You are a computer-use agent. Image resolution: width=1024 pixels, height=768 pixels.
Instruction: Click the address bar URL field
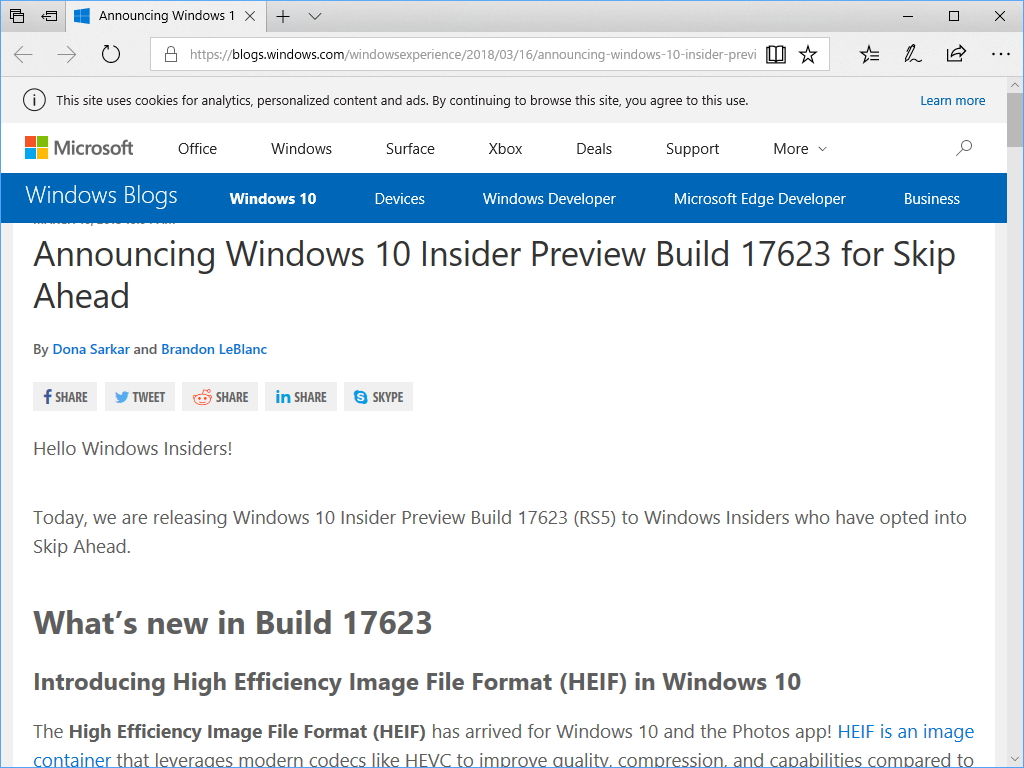pyautogui.click(x=450, y=54)
